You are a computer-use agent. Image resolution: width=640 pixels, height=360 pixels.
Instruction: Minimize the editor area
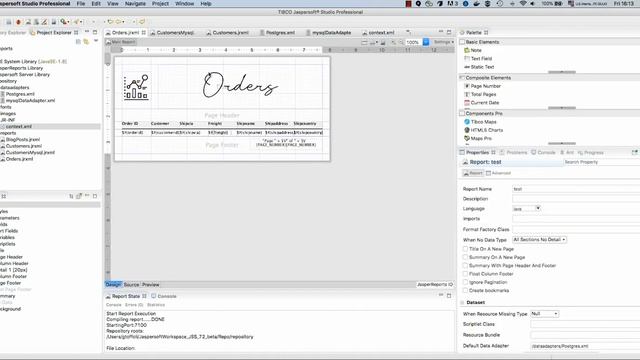coord(440,32)
